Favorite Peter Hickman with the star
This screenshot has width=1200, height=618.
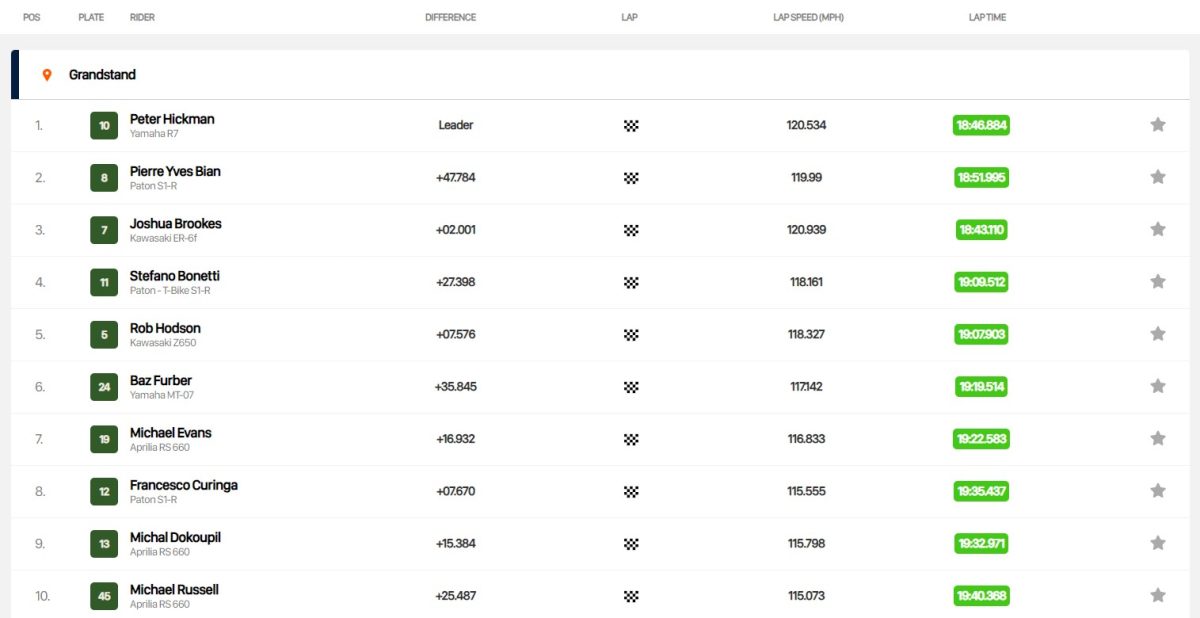click(1157, 125)
